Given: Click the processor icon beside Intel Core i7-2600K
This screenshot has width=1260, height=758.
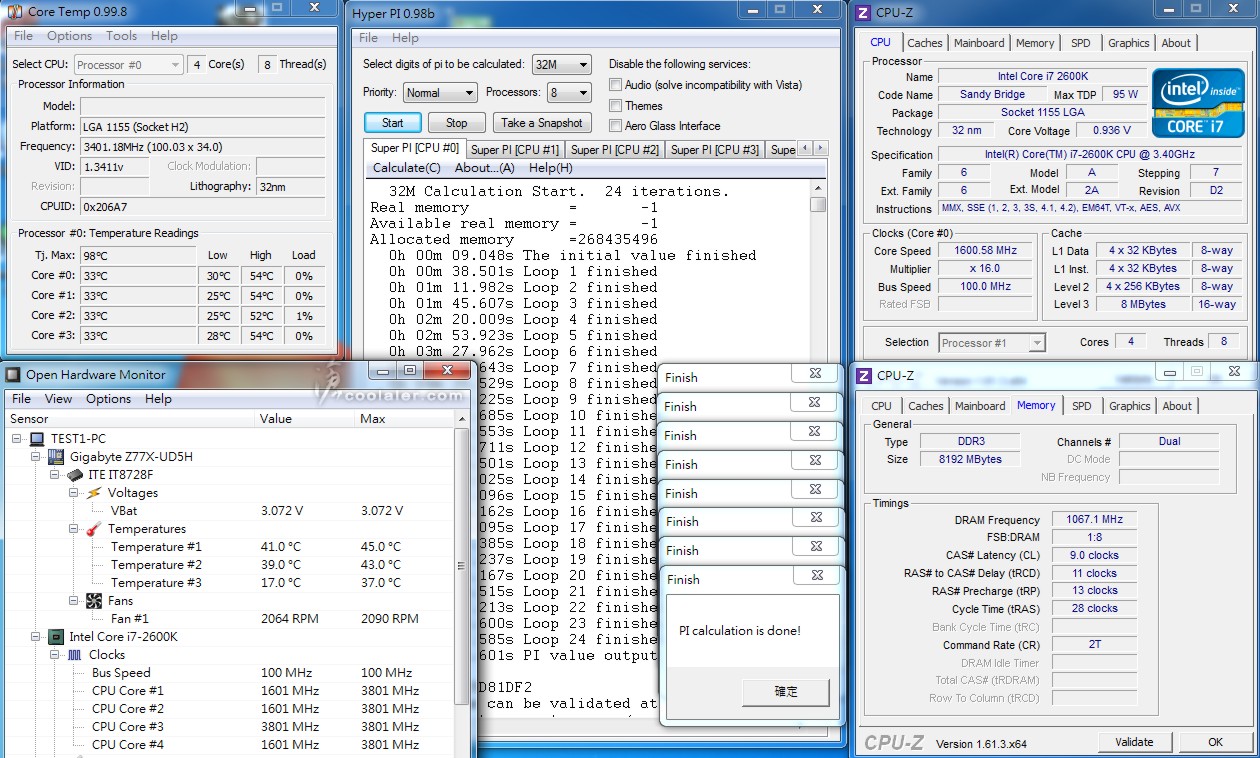Looking at the screenshot, I should (57, 637).
